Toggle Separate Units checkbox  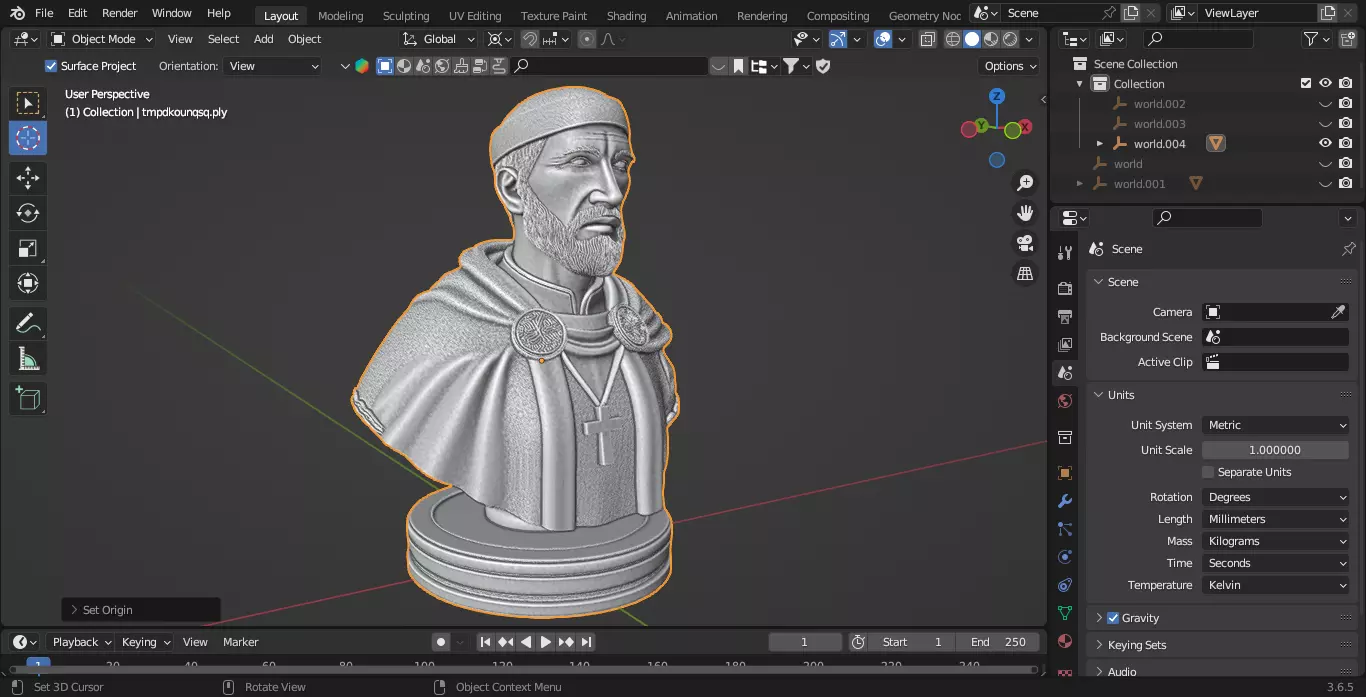tap(1208, 472)
